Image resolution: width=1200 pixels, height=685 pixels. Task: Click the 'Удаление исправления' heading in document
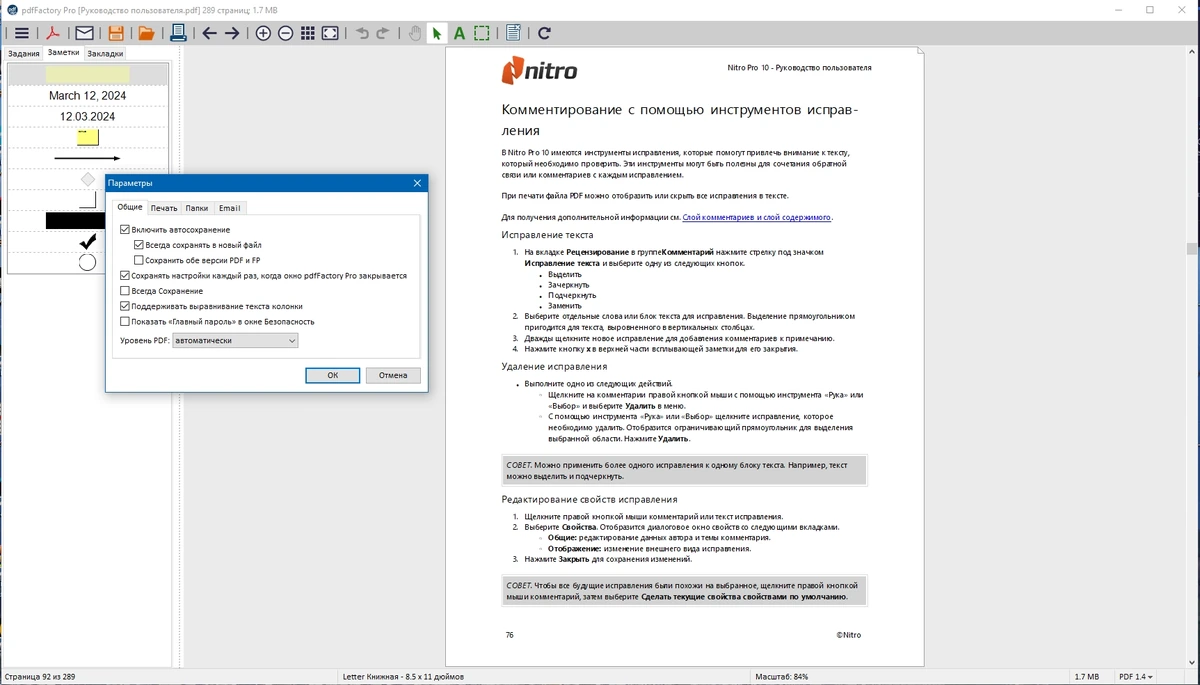click(x=554, y=366)
